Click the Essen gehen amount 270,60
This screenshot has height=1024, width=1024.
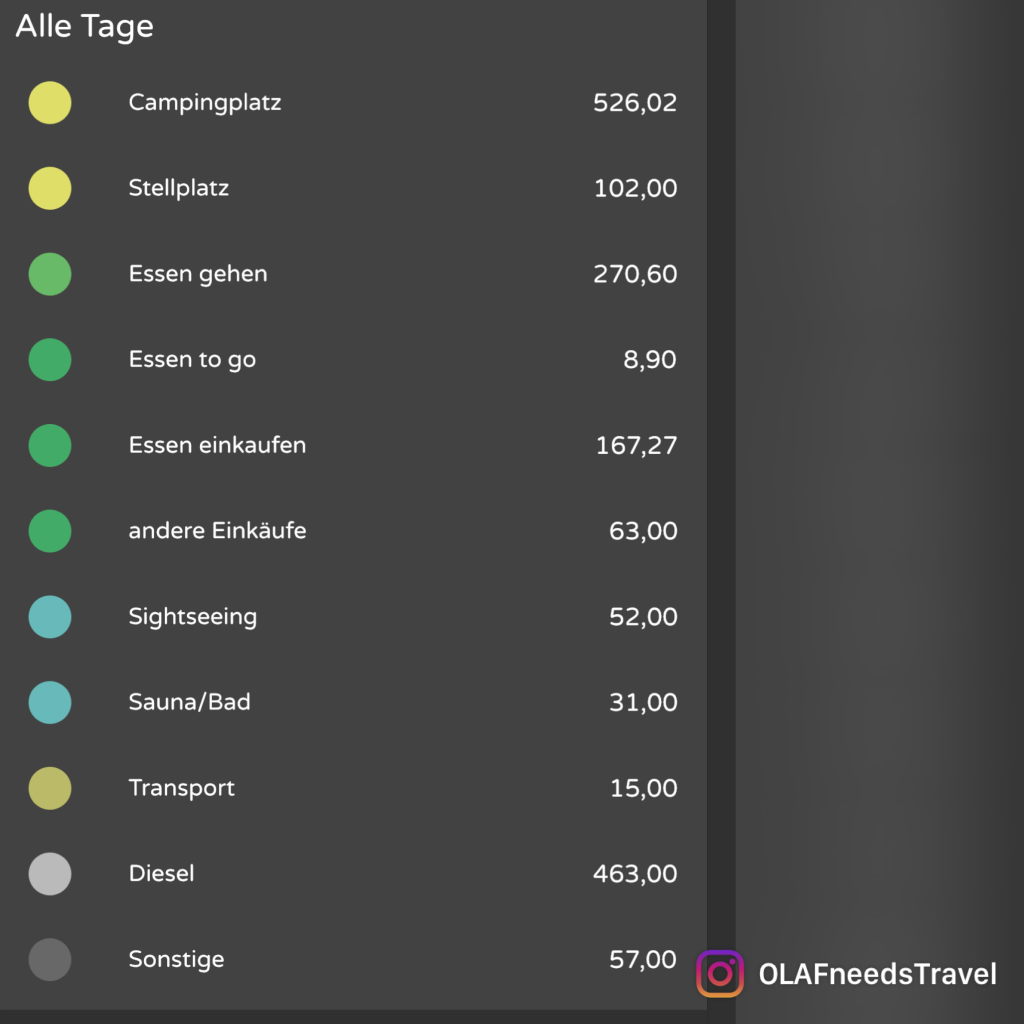(635, 274)
